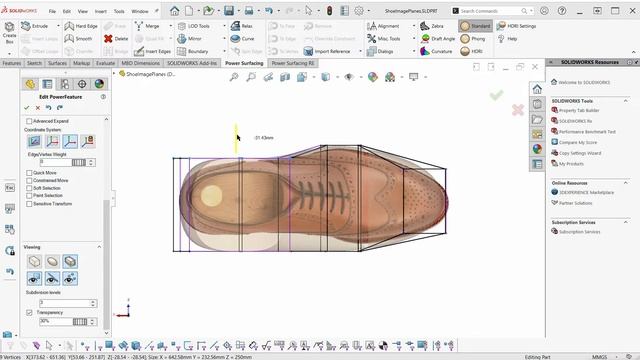Image resolution: width=640 pixels, height=360 pixels.
Task: Enable Advanced Expand checkbox
Action: click(29, 121)
